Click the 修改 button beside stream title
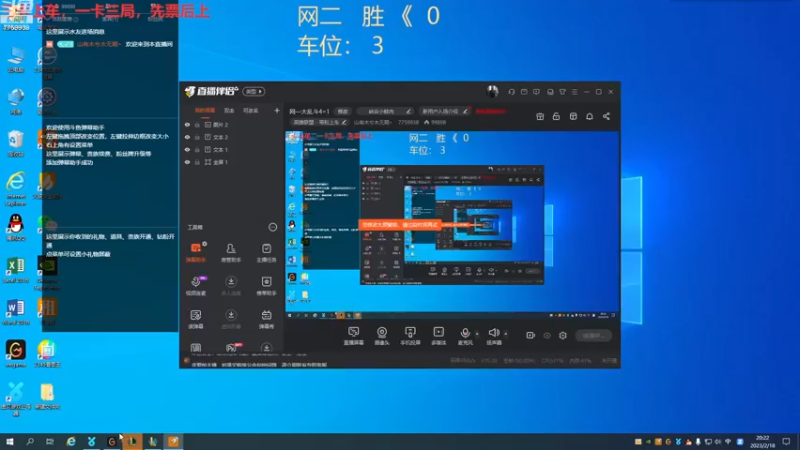800x450 pixels. 343,111
